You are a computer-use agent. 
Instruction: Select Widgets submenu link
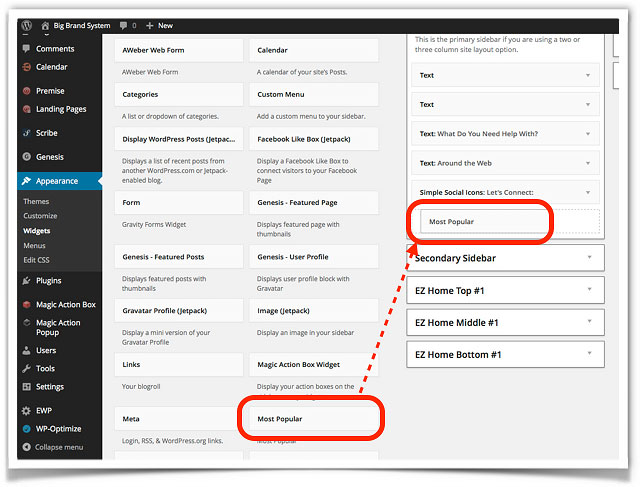click(37, 231)
